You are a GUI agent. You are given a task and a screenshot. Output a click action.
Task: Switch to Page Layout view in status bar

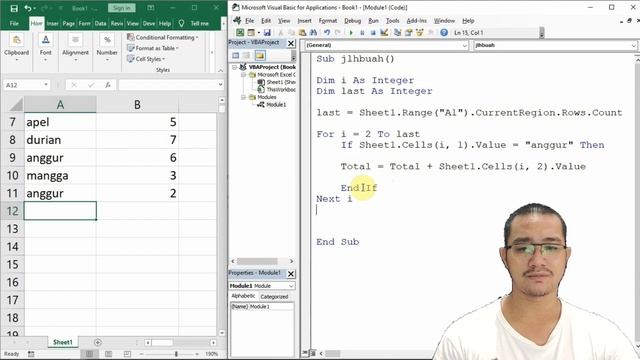[108, 354]
